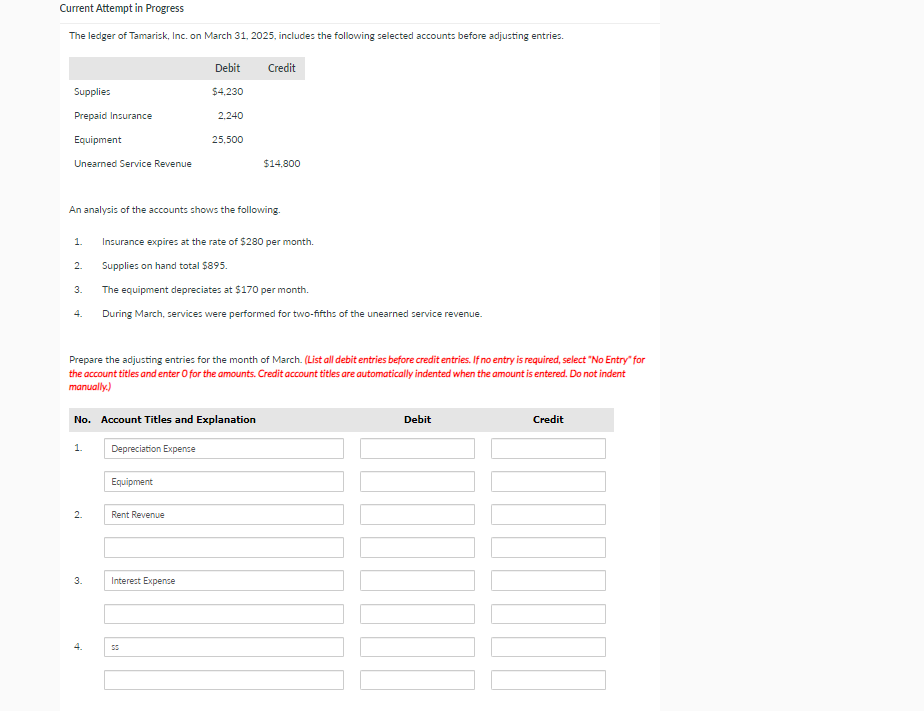Click the blank credit account field under Rent Revenue
Screen dimensions: 924x711
coord(223,547)
